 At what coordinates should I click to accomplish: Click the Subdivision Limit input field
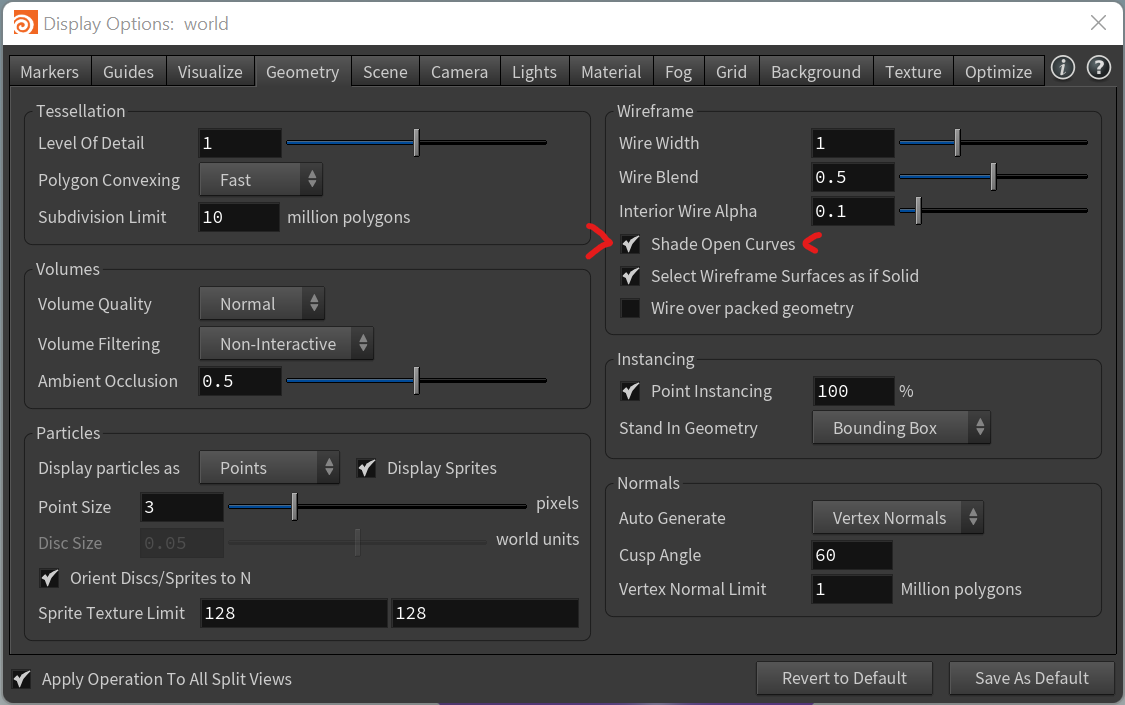pos(239,217)
